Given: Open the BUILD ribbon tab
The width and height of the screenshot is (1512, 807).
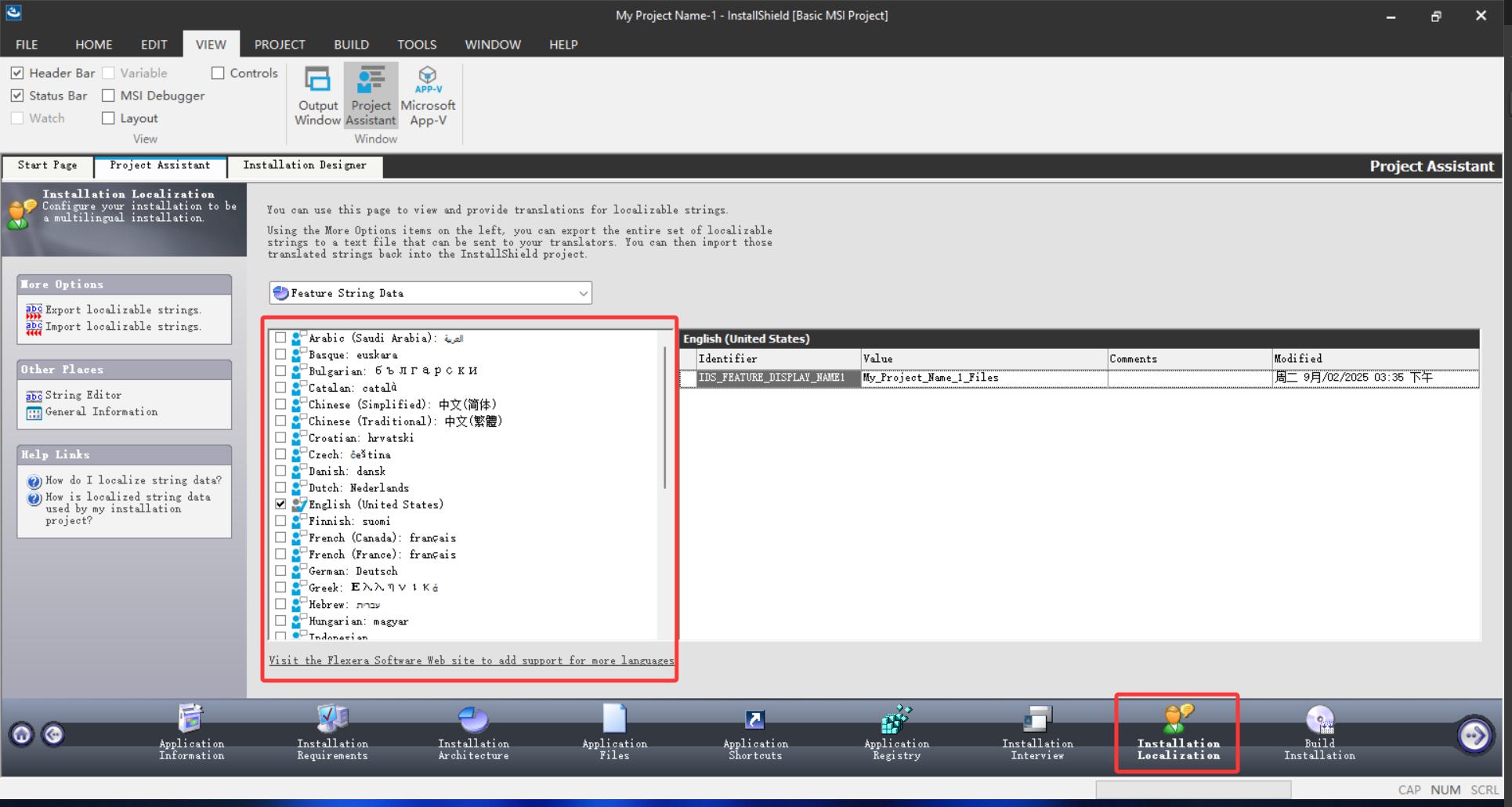Looking at the screenshot, I should point(351,45).
